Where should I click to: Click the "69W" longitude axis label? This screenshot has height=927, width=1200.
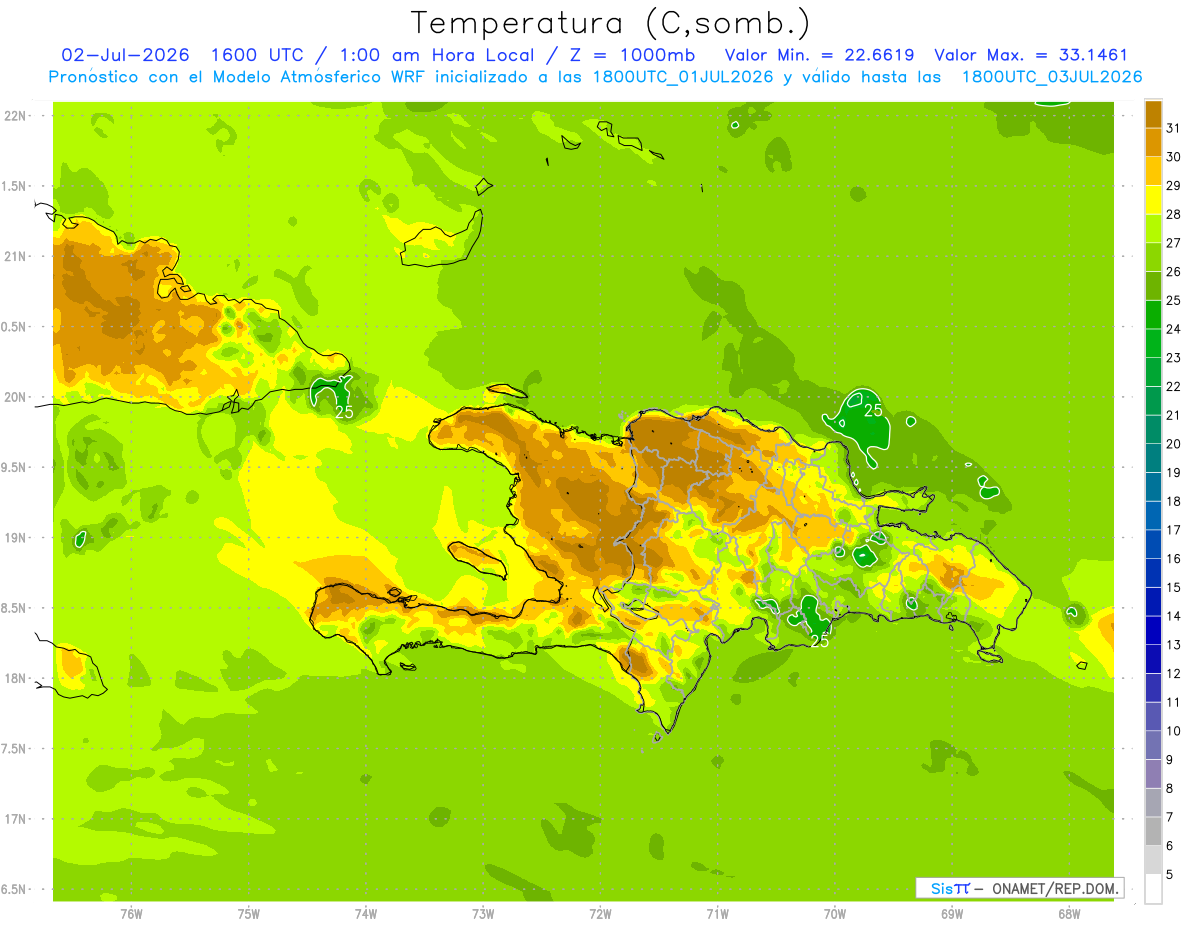[952, 913]
